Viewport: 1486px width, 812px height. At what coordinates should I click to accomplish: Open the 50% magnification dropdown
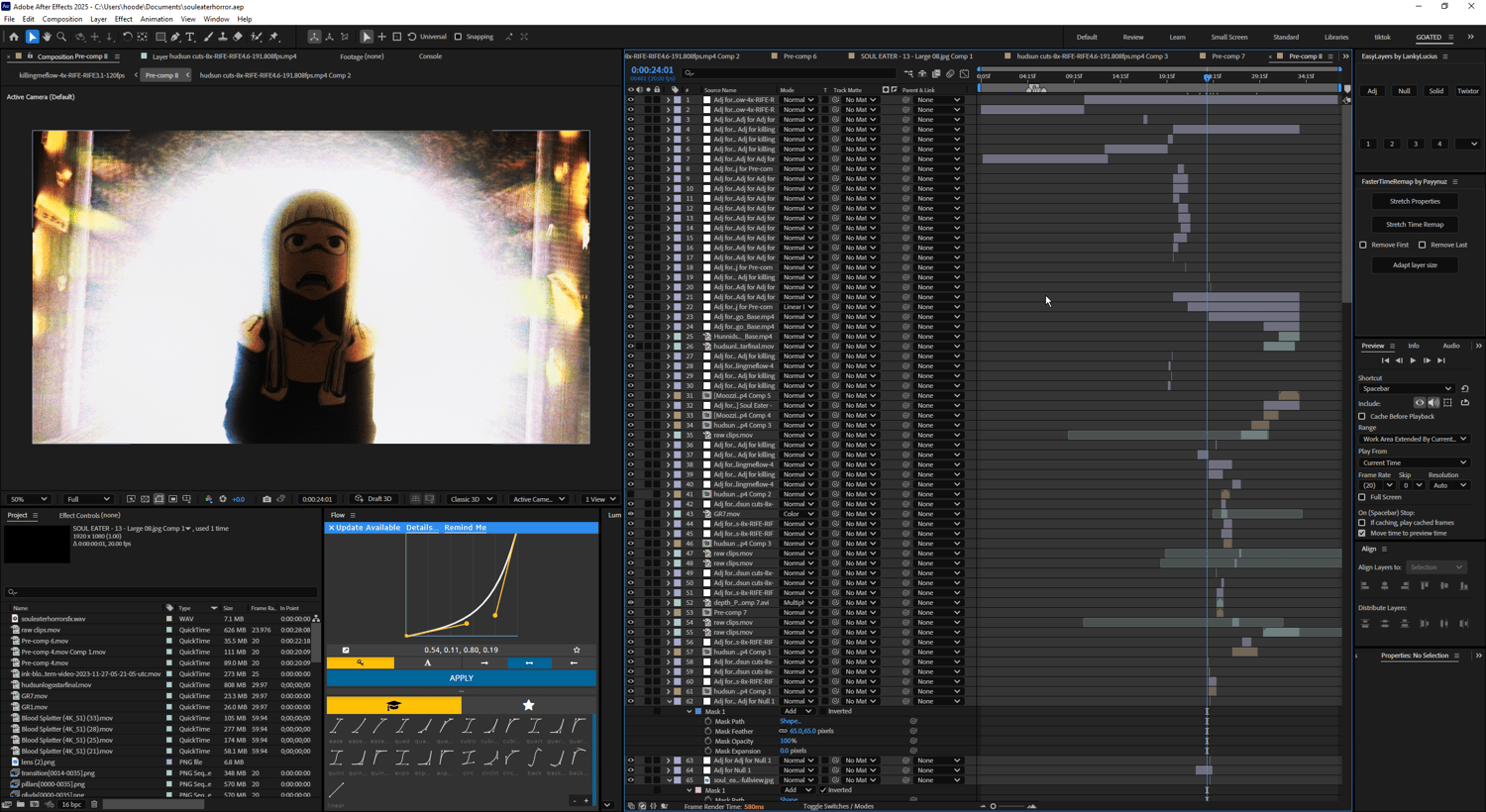tap(29, 499)
